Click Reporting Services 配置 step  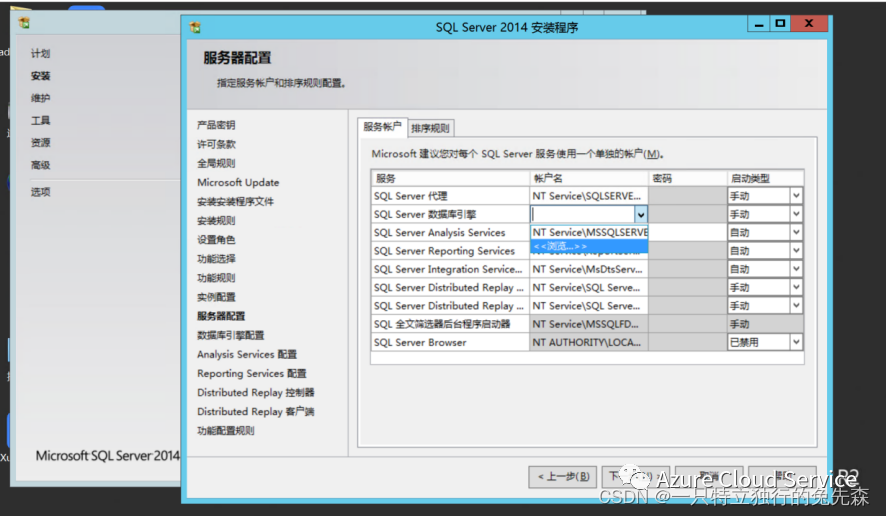tap(251, 374)
